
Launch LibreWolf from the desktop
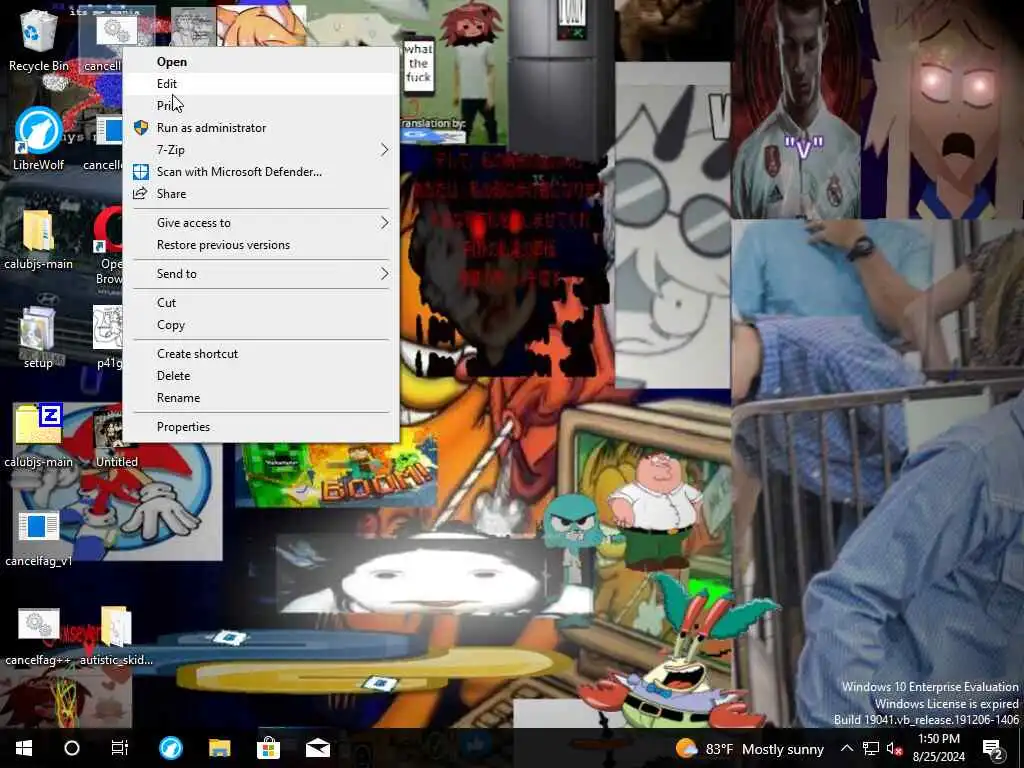pos(39,138)
